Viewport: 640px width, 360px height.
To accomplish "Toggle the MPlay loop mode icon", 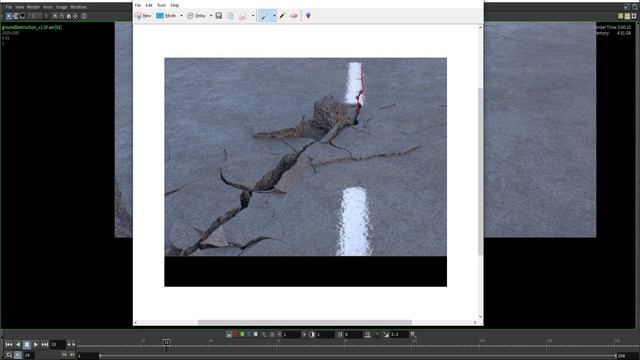I will [x=9, y=355].
